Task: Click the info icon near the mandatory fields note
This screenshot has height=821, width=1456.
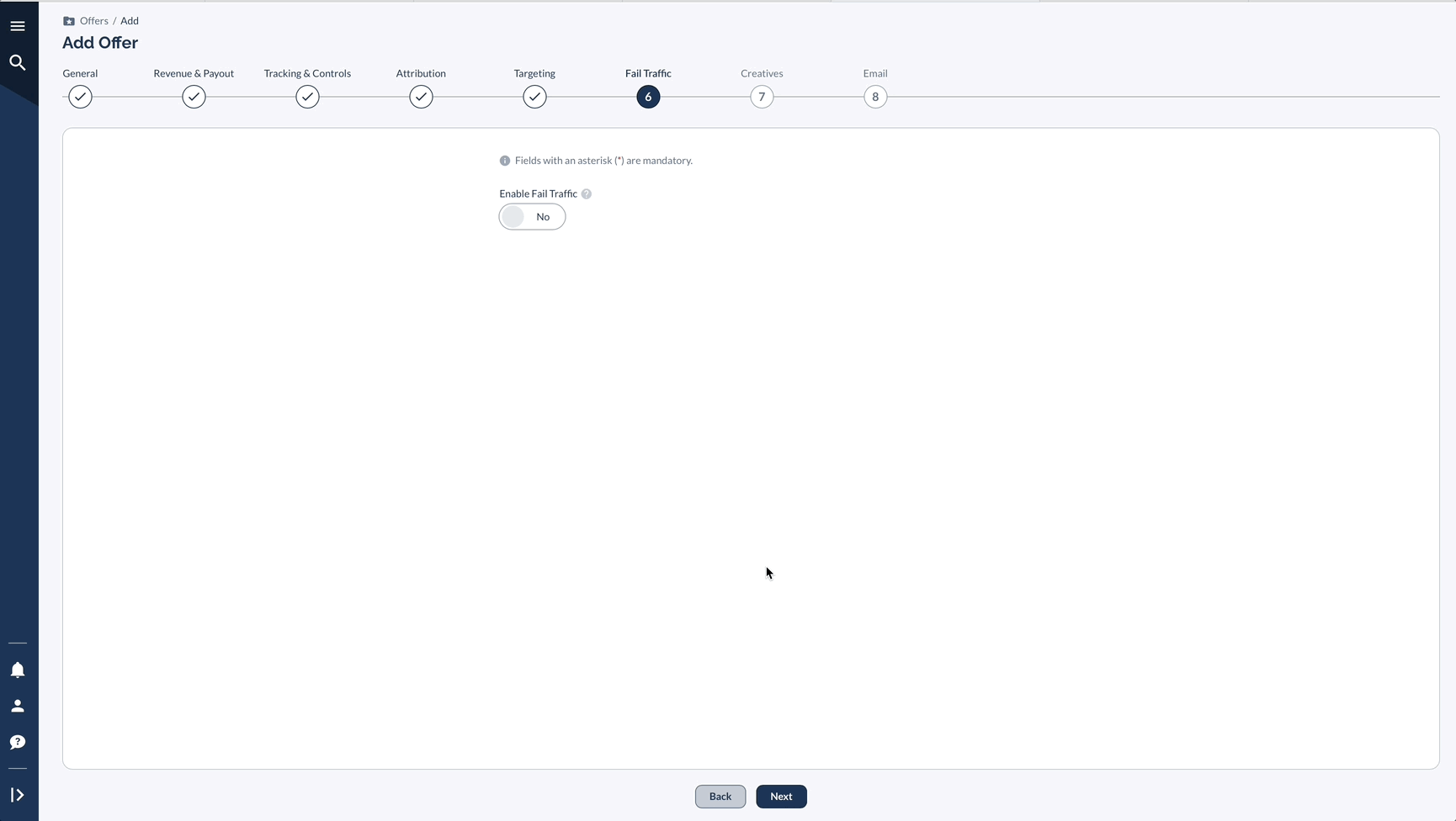Action: pos(504,160)
